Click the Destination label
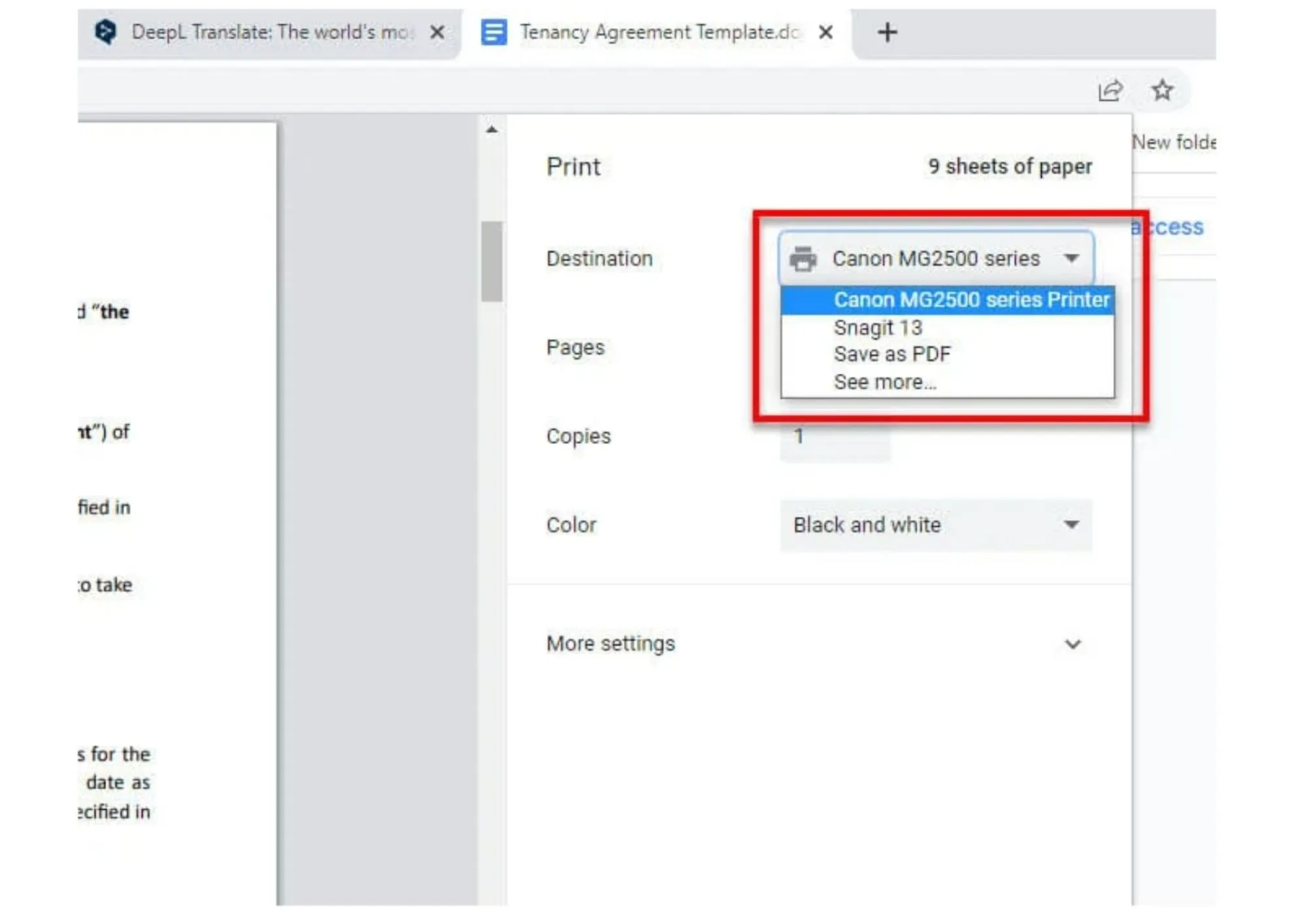This screenshot has height=924, width=1307. 599,259
